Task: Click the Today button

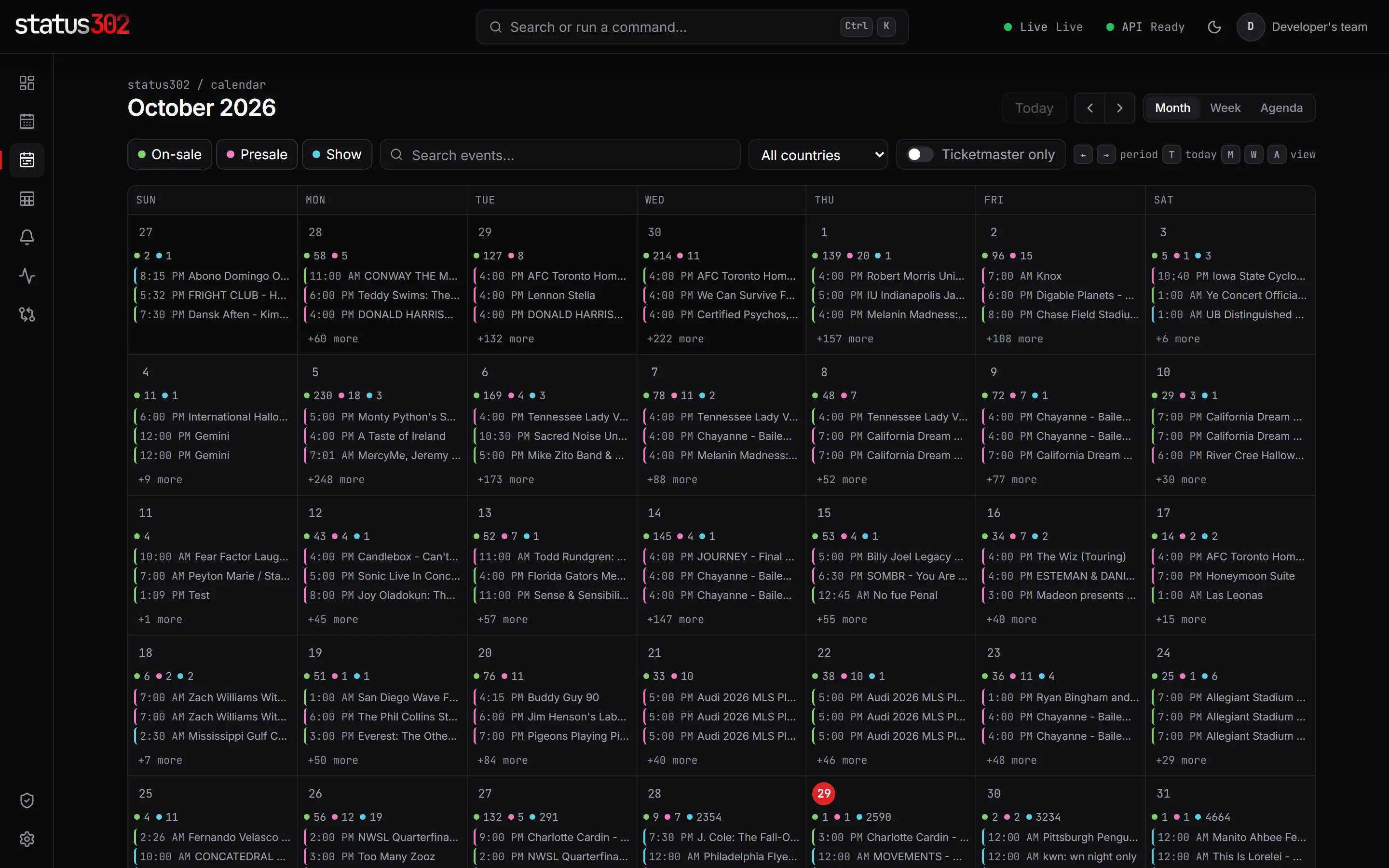Action: click(x=1035, y=108)
